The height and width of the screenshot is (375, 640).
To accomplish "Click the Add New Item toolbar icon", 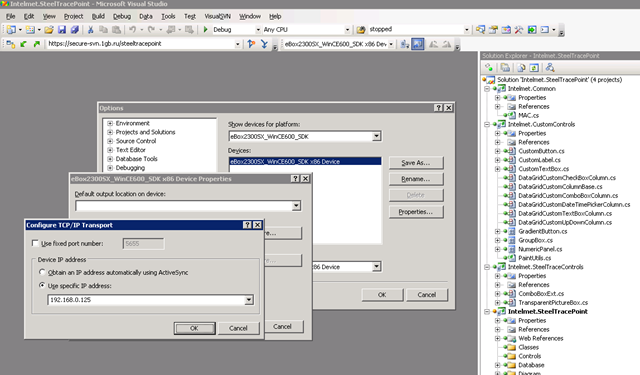I will 30,29.
